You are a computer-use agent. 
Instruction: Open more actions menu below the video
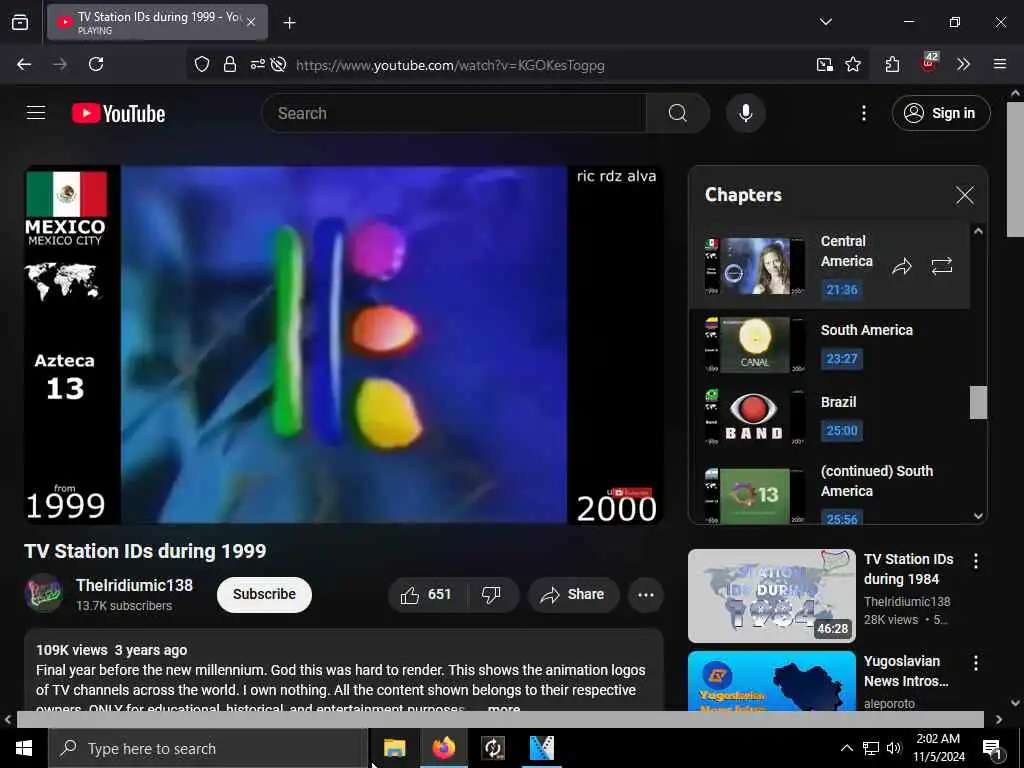pos(645,594)
